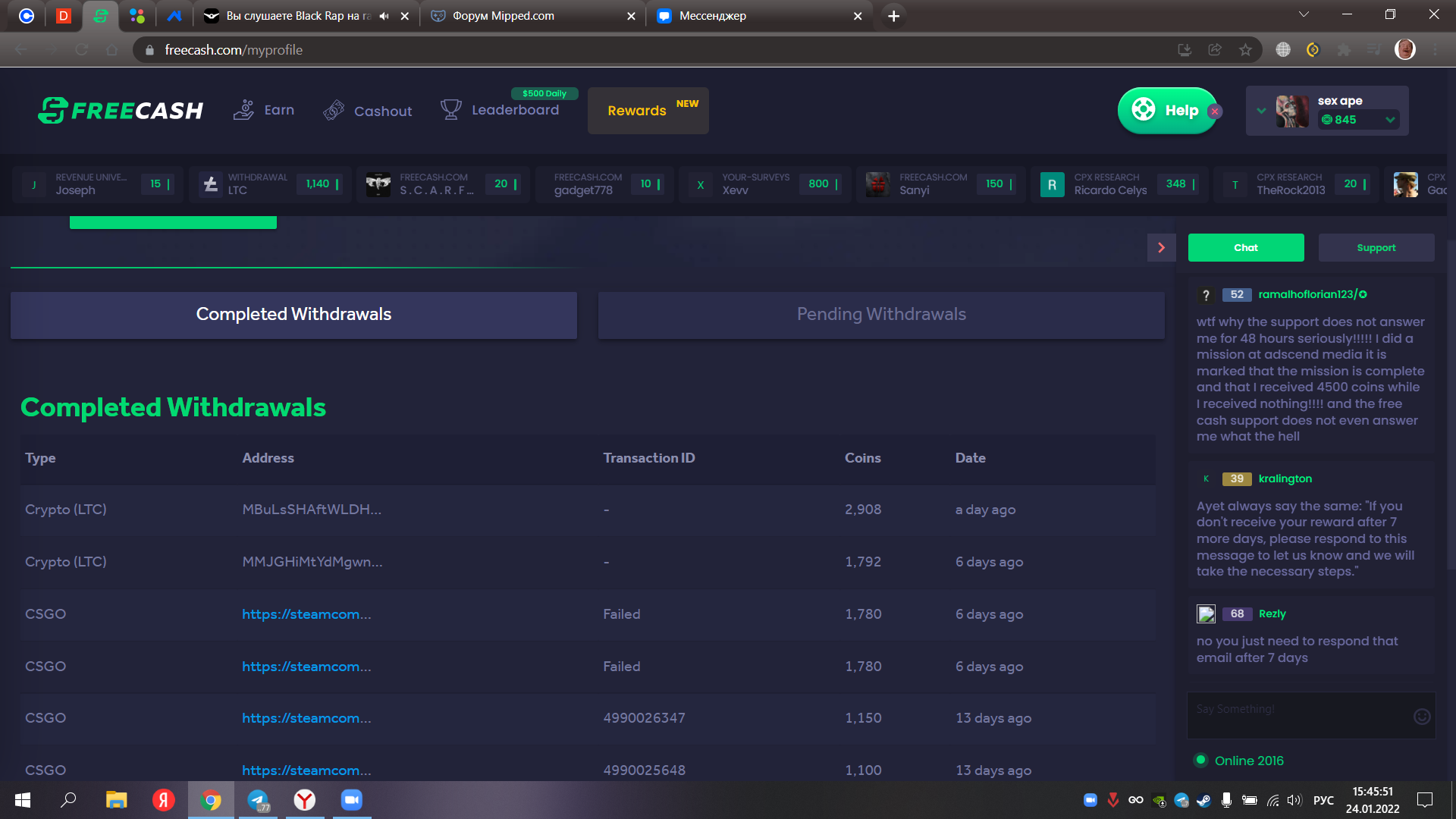Open Steam link in first Failed row
The height and width of the screenshot is (819, 1456).
point(306,614)
